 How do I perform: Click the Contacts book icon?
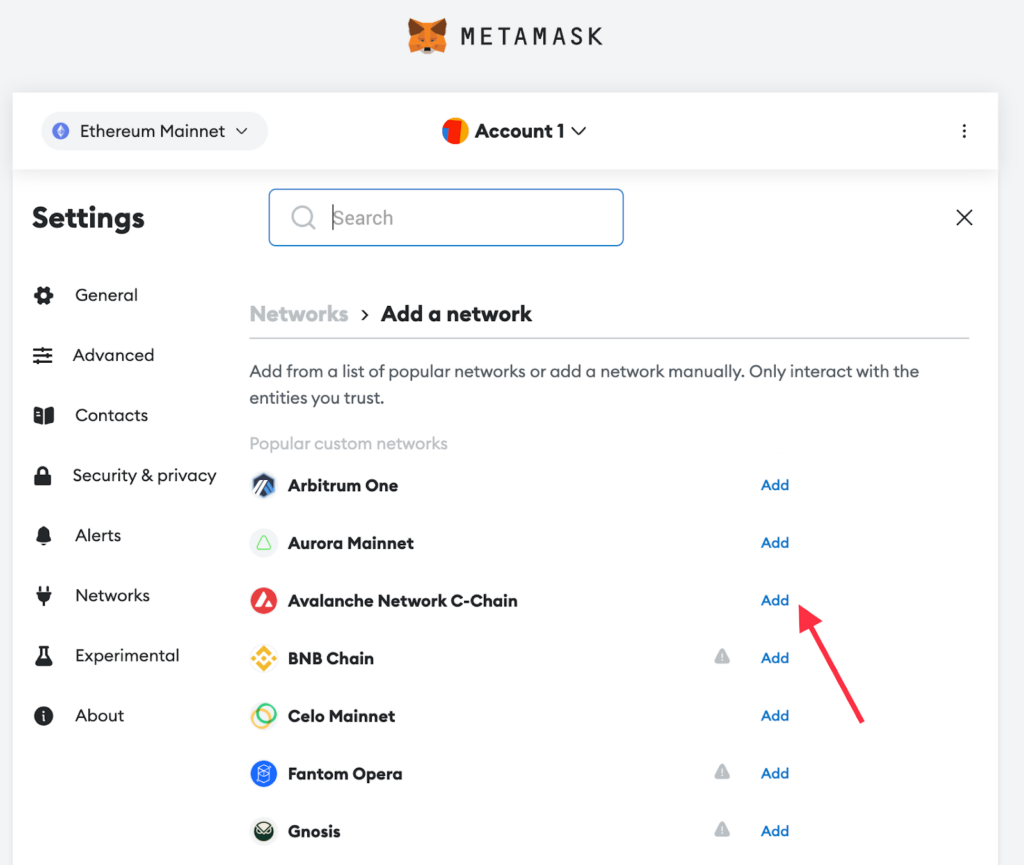click(x=44, y=415)
